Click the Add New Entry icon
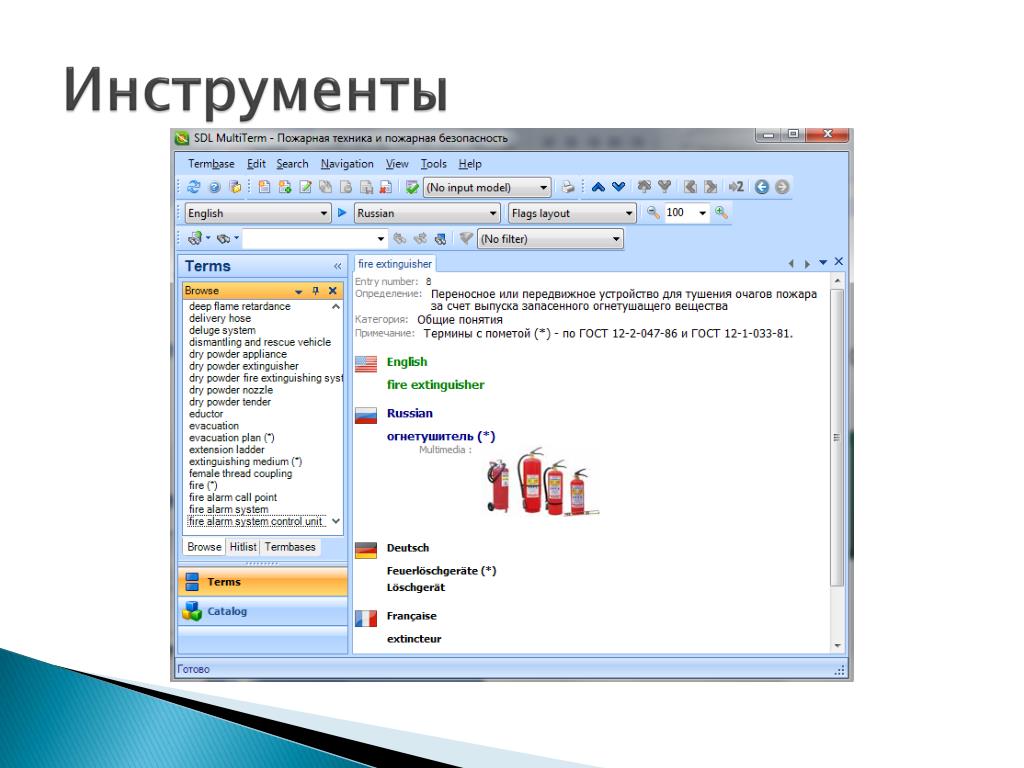 pos(264,187)
